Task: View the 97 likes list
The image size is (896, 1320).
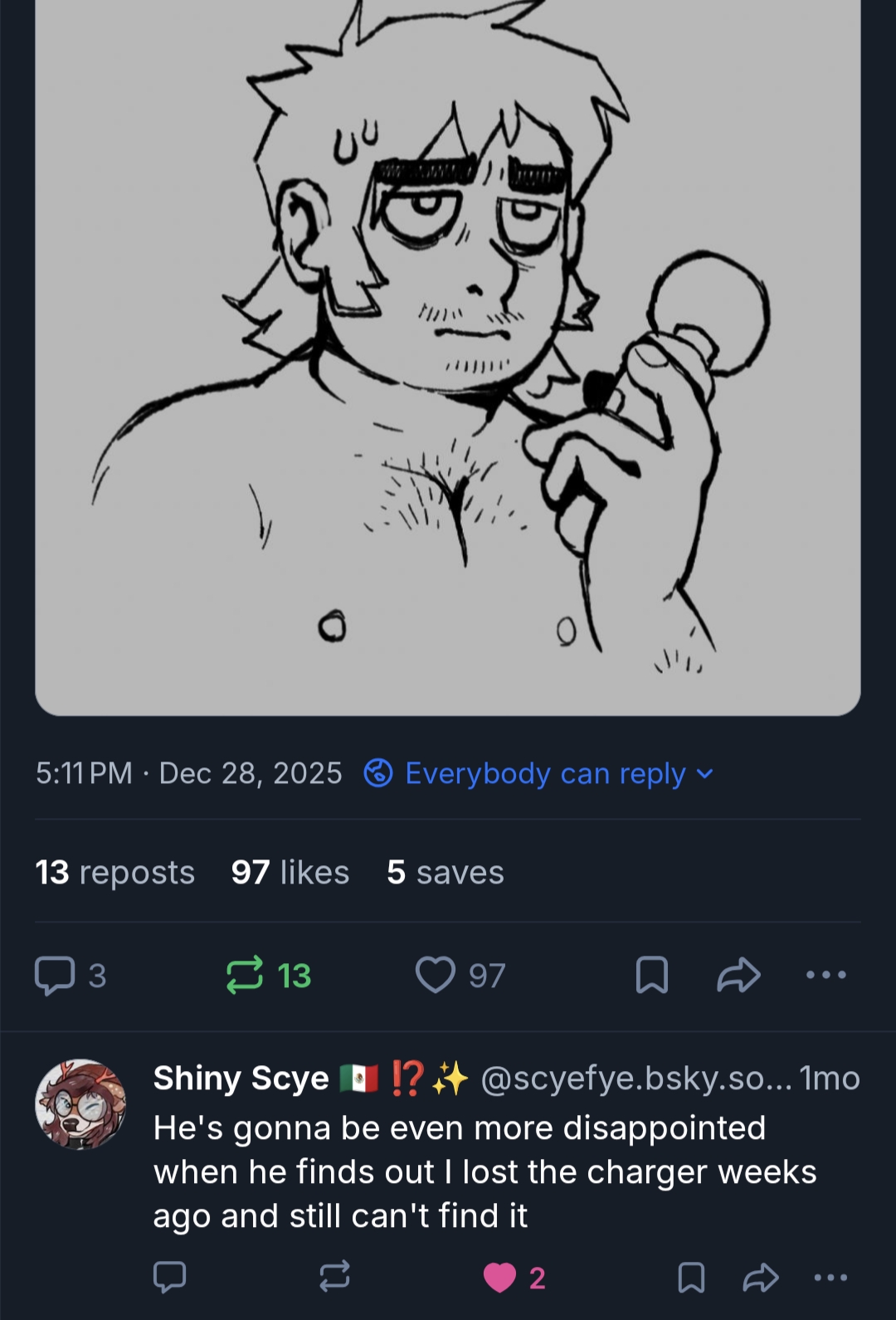Action: 290,872
